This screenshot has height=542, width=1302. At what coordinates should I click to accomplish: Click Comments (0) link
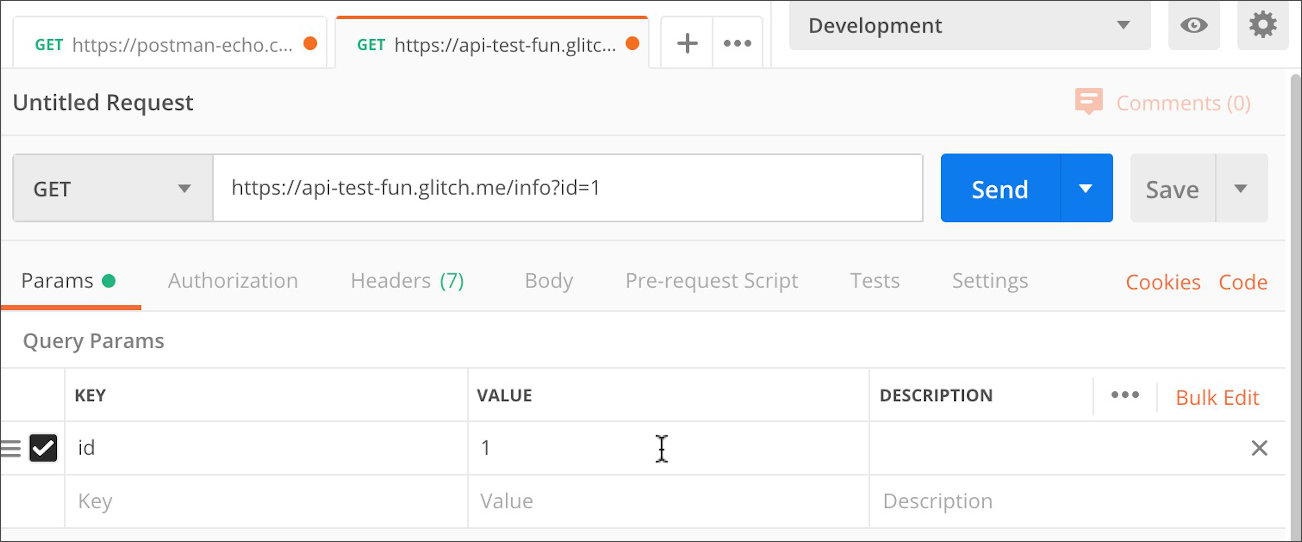[x=1183, y=103]
